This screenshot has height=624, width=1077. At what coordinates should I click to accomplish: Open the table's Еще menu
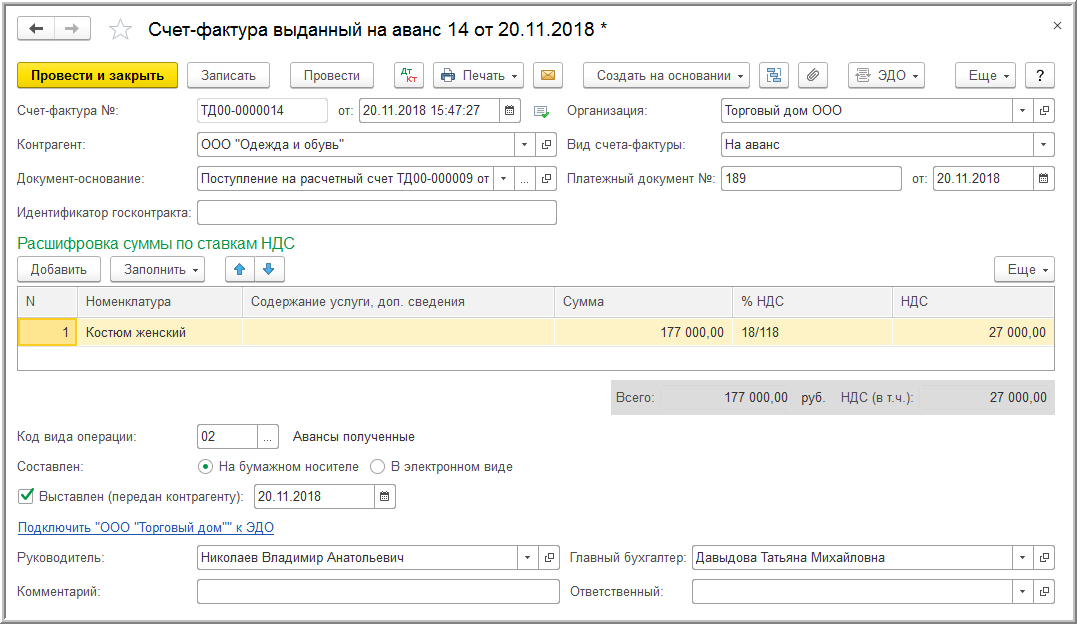click(1024, 269)
